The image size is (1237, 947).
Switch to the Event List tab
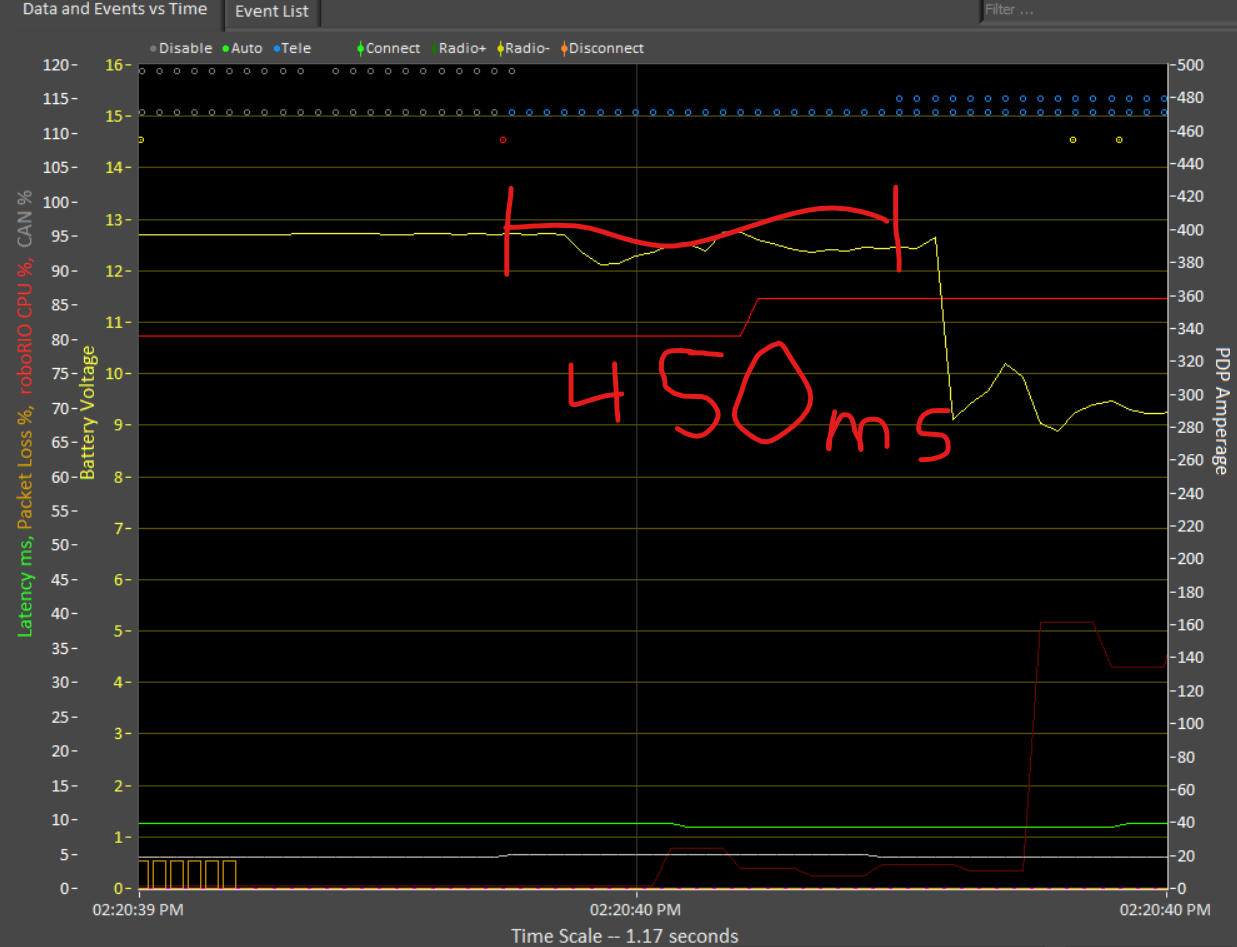tap(272, 12)
